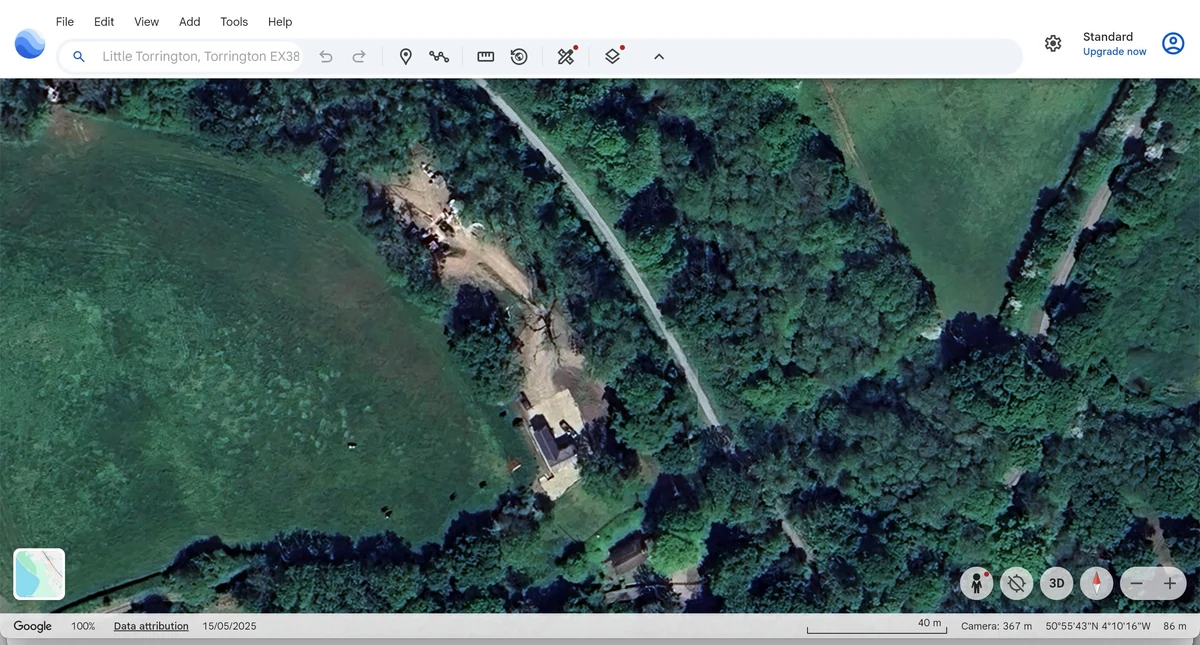Open the map layers icon

pos(613,56)
